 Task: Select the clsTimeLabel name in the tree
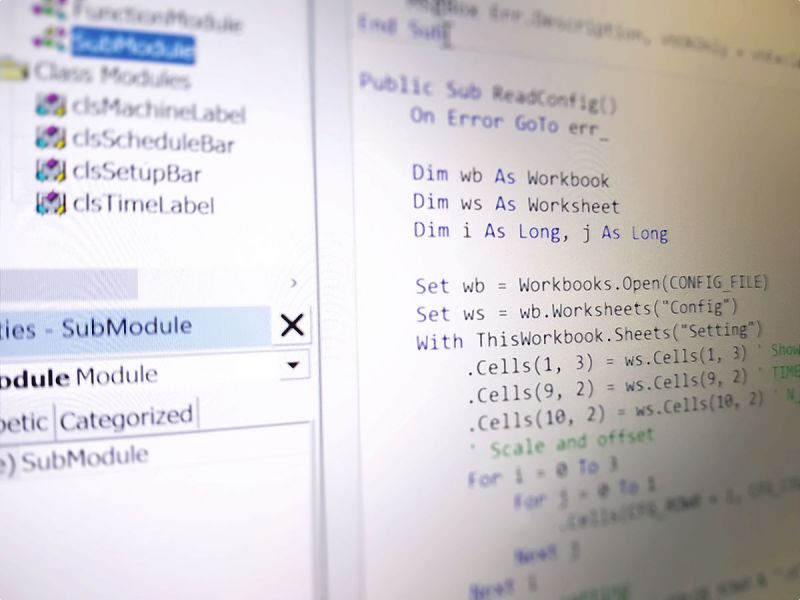[143, 204]
